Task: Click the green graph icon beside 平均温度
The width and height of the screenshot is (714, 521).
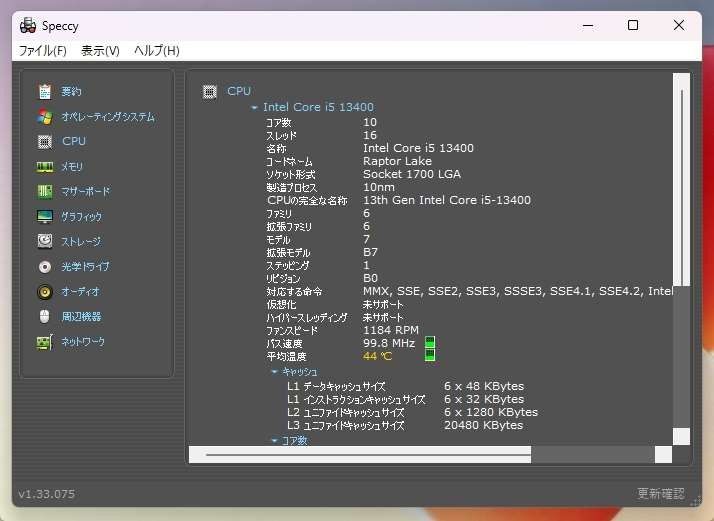Action: point(430,355)
